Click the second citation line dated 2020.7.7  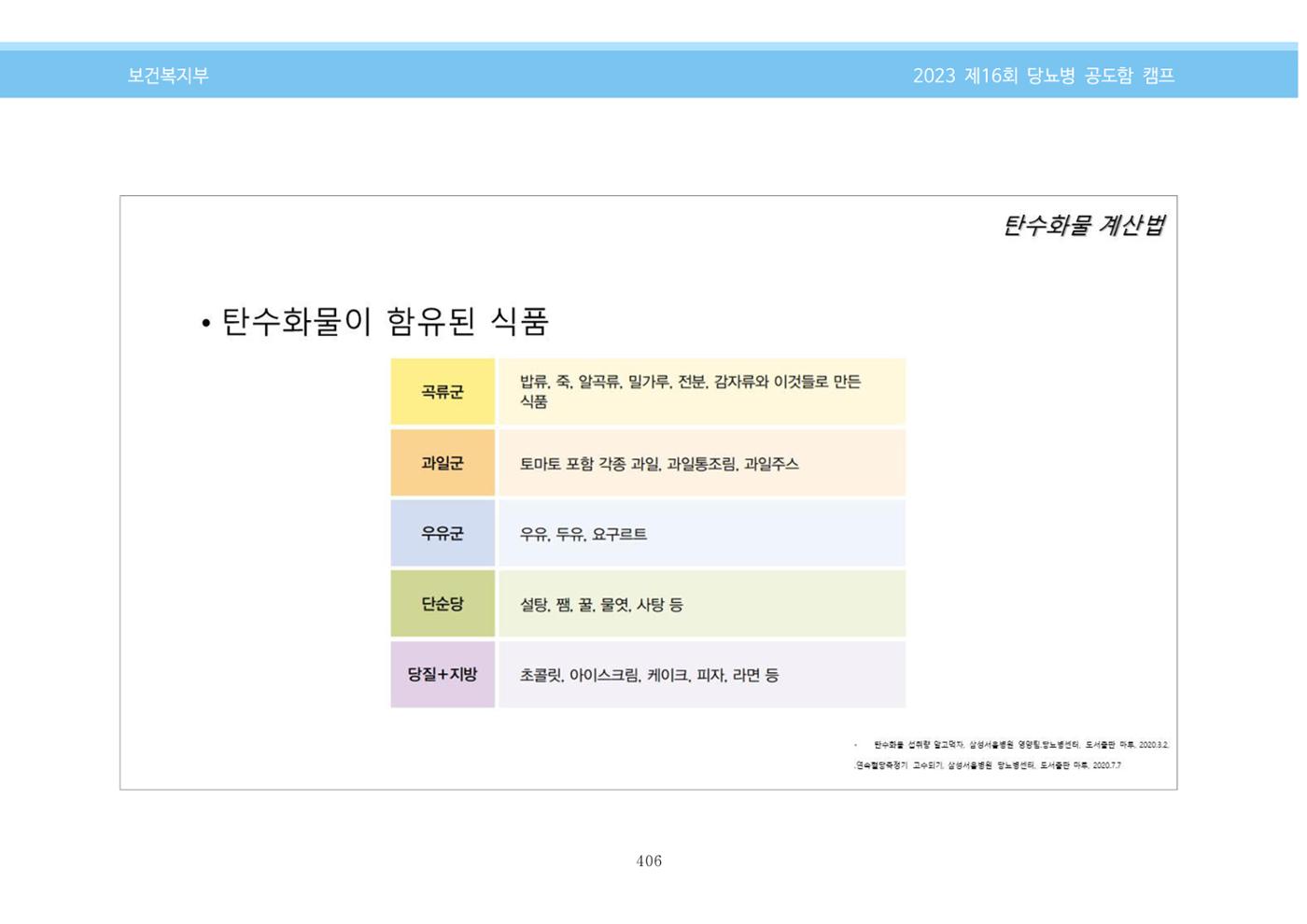[x=989, y=765]
